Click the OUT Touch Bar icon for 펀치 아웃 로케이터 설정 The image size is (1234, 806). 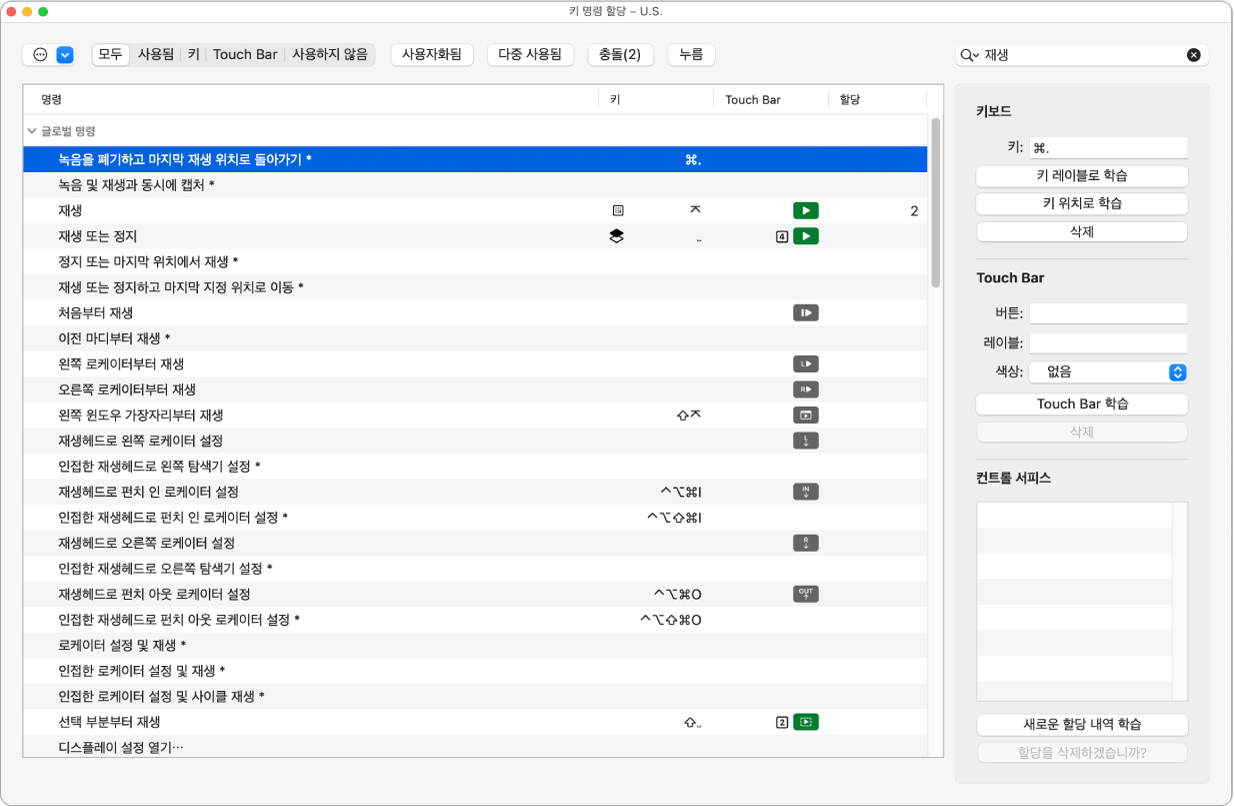tap(806, 594)
